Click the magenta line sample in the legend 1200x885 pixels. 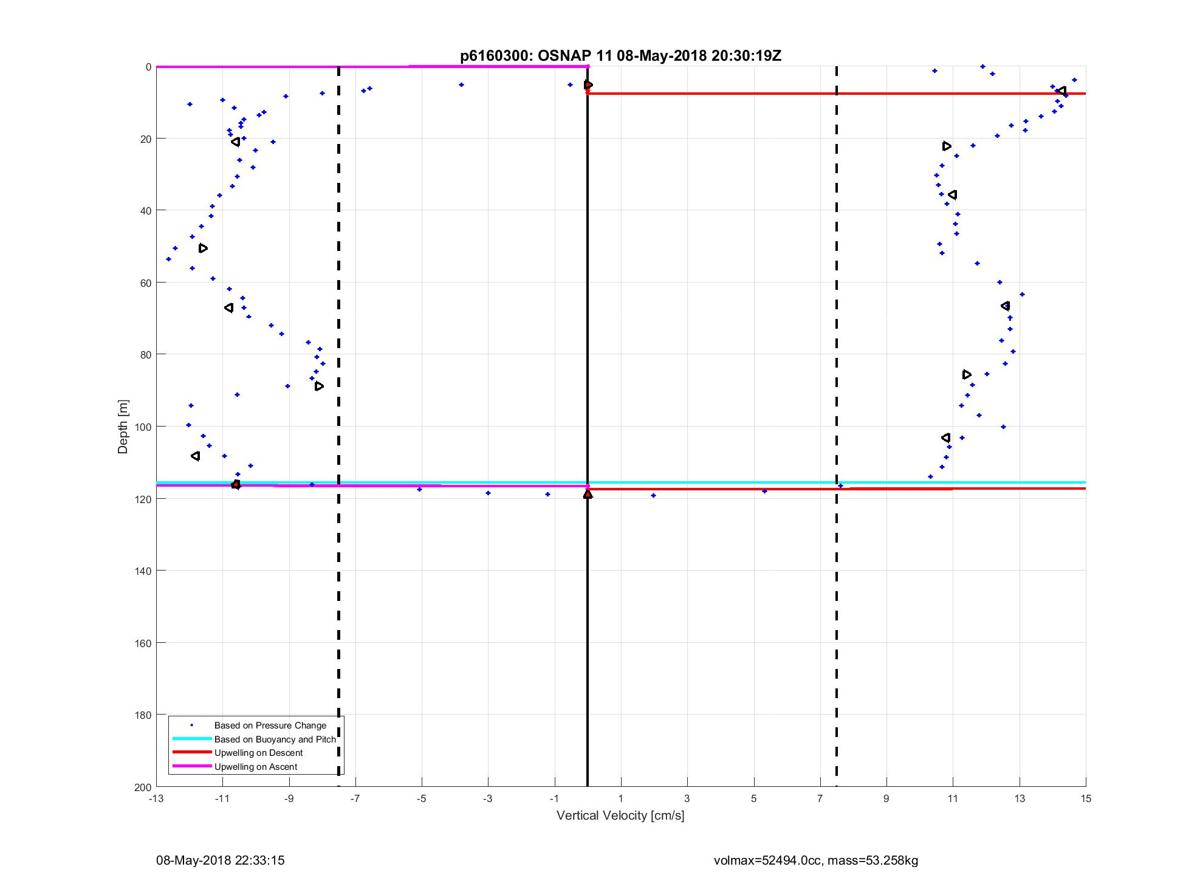[191, 767]
